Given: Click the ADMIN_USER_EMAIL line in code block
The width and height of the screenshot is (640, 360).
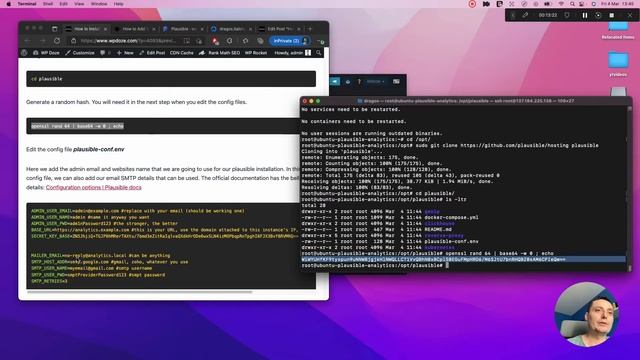Looking at the screenshot, I should tap(138, 211).
